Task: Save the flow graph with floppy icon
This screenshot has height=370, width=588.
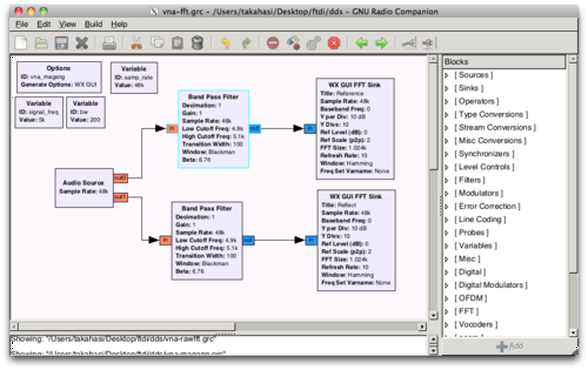Action: pyautogui.click(x=62, y=43)
